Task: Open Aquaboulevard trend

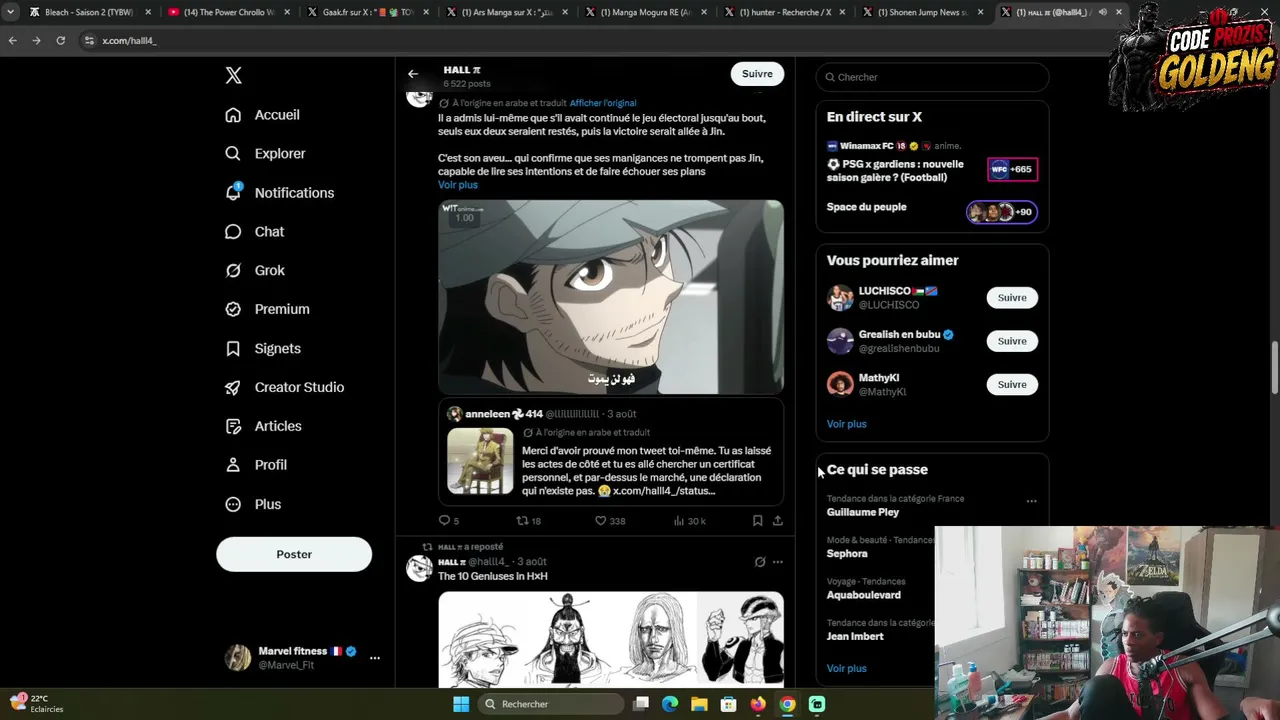Action: (x=864, y=595)
